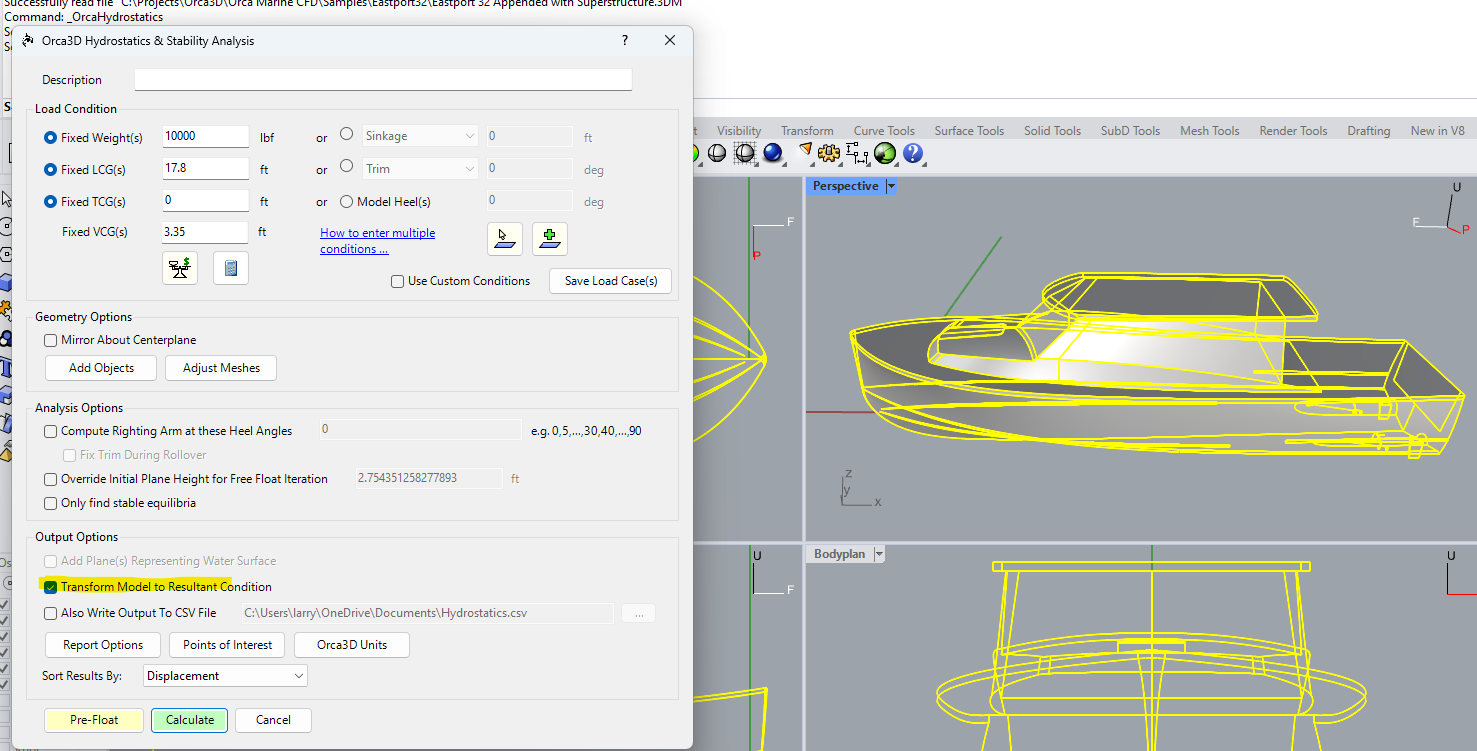1477x751 pixels.
Task: Open the gear options icon in toolbar
Action: 829,153
